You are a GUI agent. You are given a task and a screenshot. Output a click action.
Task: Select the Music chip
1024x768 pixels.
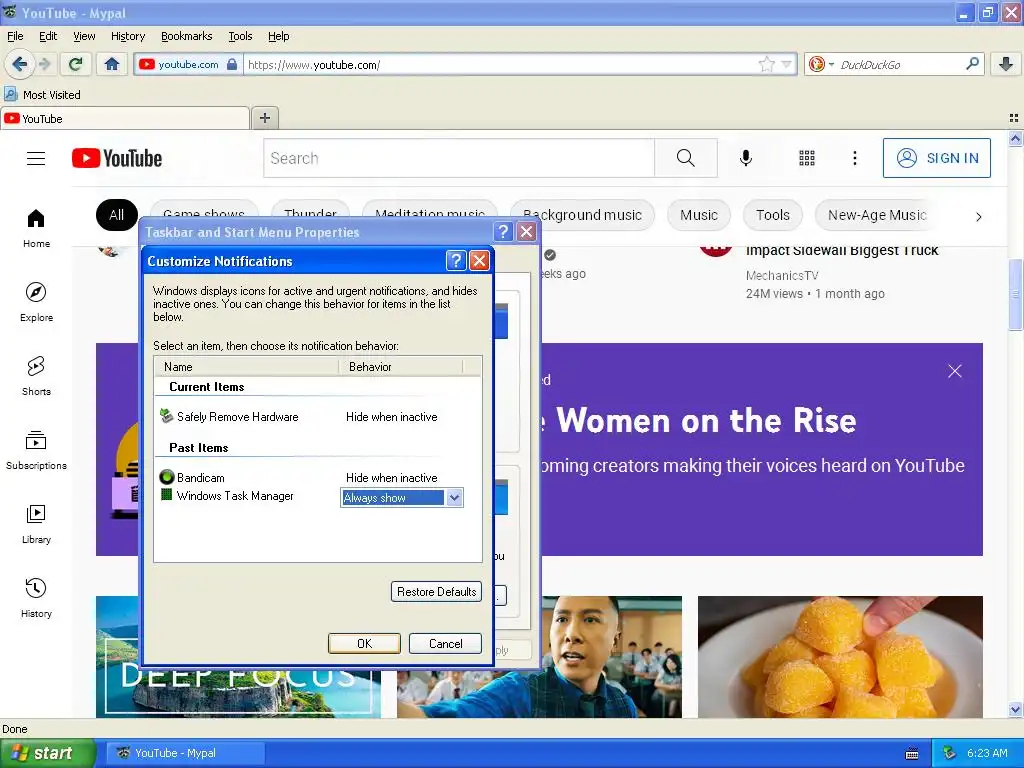699,215
